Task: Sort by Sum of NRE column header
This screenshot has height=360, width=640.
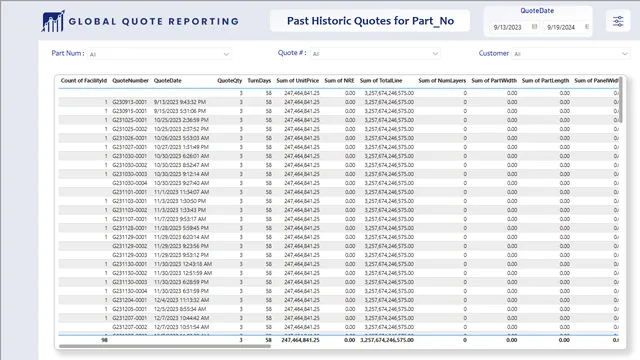Action: 339,80
